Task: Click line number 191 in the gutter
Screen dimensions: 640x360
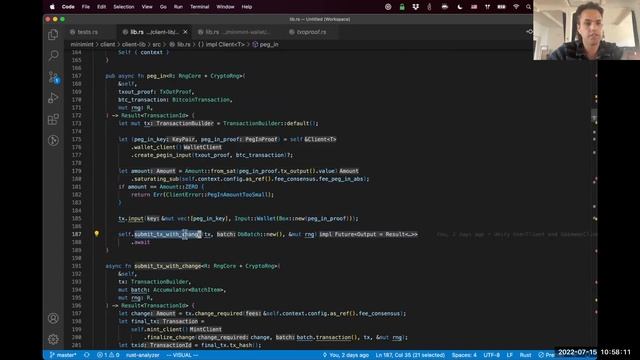Action: point(76,266)
